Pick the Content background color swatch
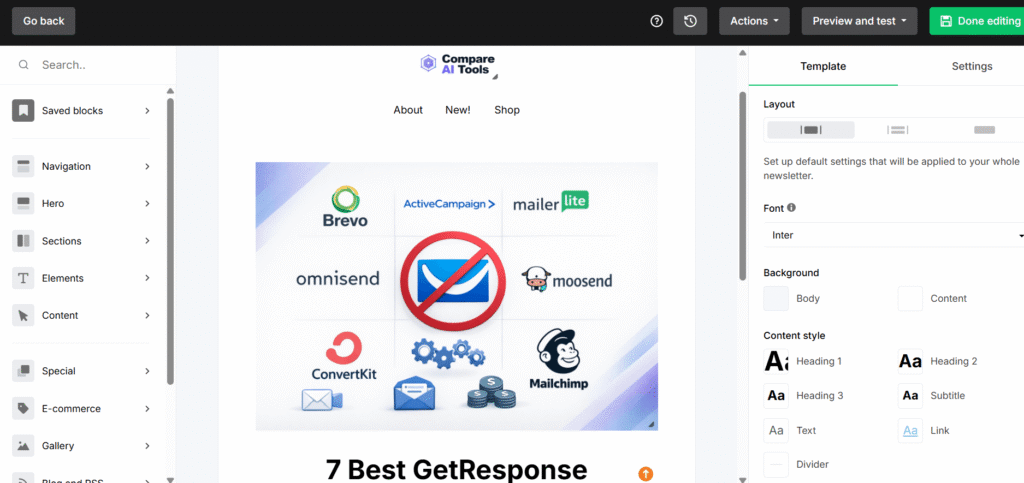1024x483 pixels. coord(910,298)
